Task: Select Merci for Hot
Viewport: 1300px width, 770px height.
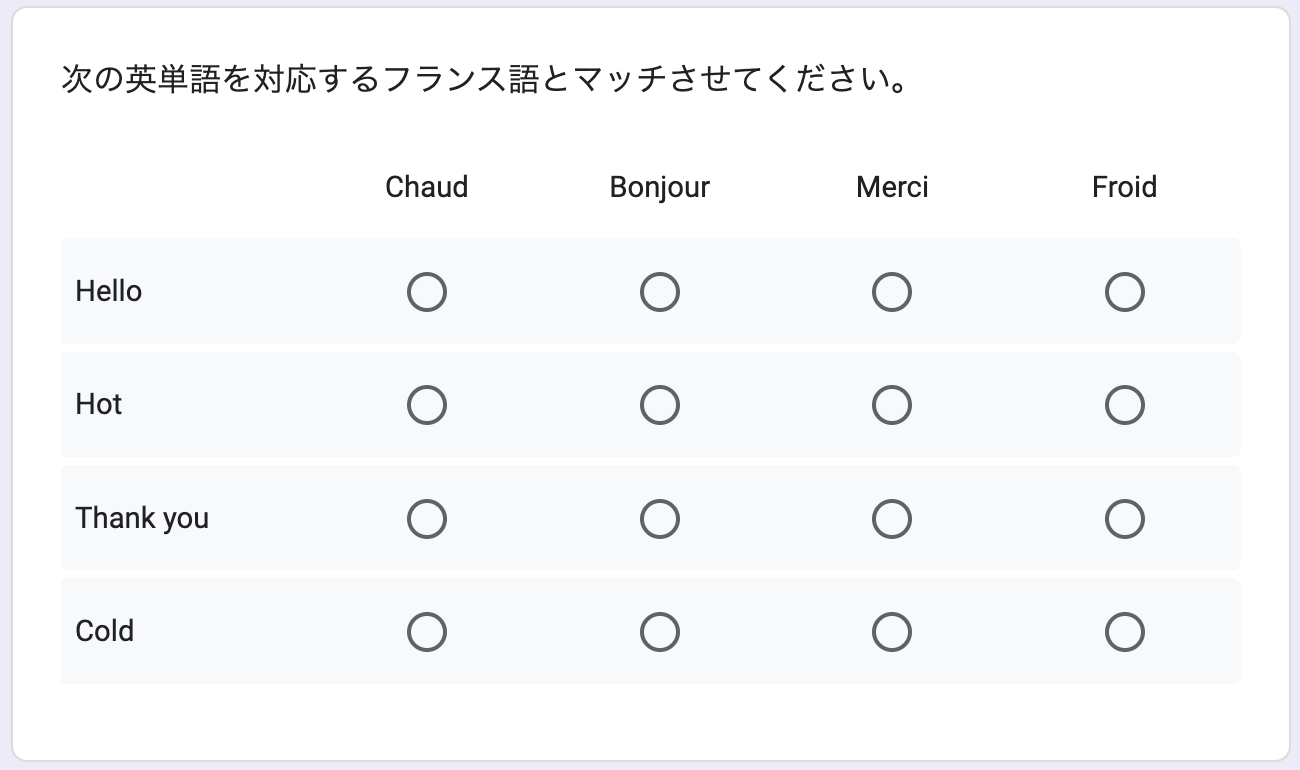Action: [892, 405]
